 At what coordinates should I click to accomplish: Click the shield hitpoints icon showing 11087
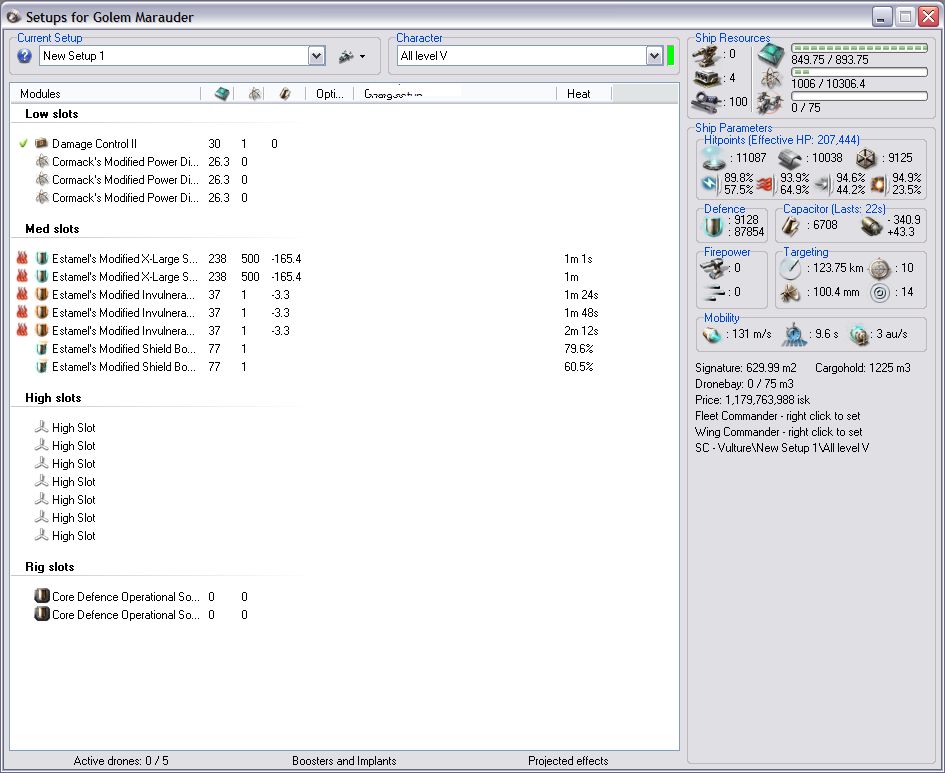point(714,158)
